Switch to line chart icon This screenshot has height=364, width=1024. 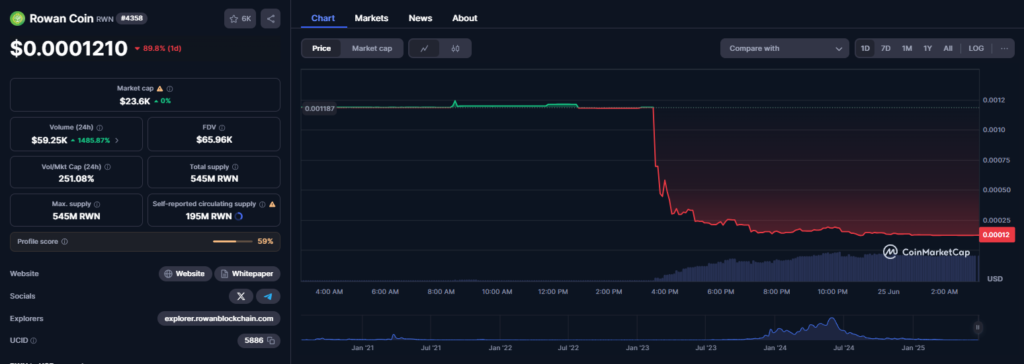point(424,48)
